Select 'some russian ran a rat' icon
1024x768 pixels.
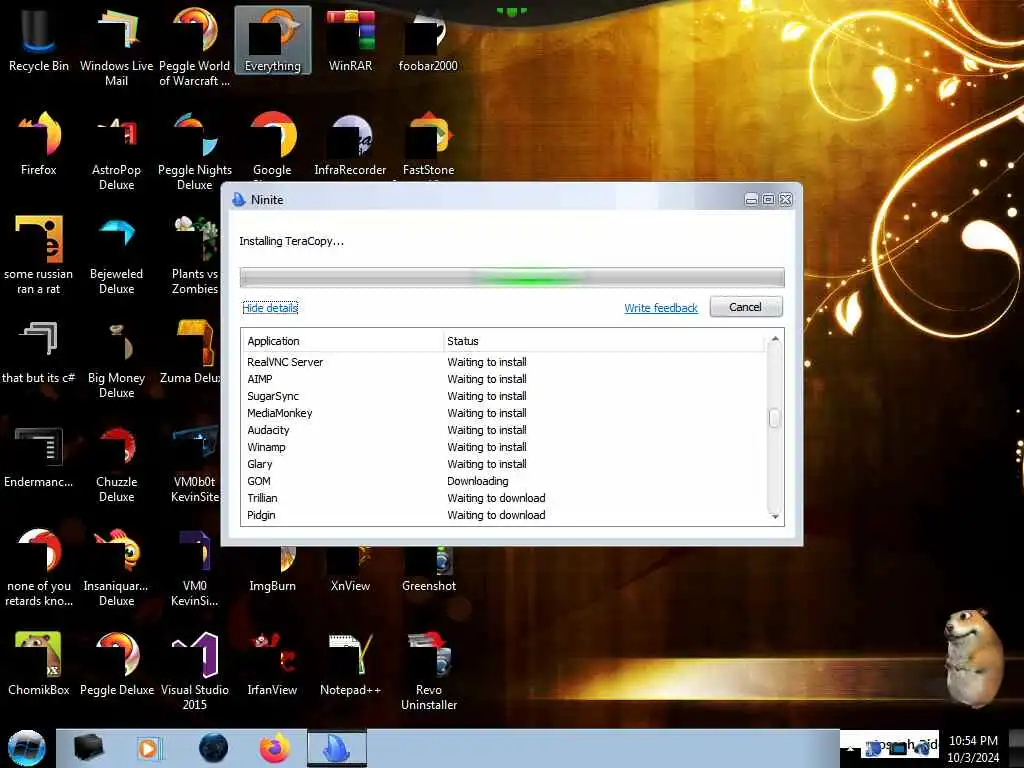coord(39,255)
